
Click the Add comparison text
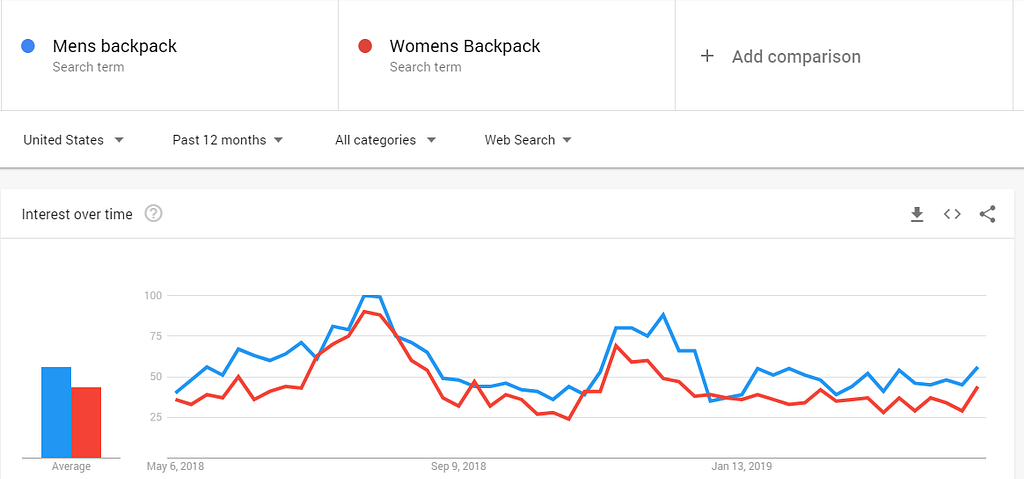(x=796, y=57)
